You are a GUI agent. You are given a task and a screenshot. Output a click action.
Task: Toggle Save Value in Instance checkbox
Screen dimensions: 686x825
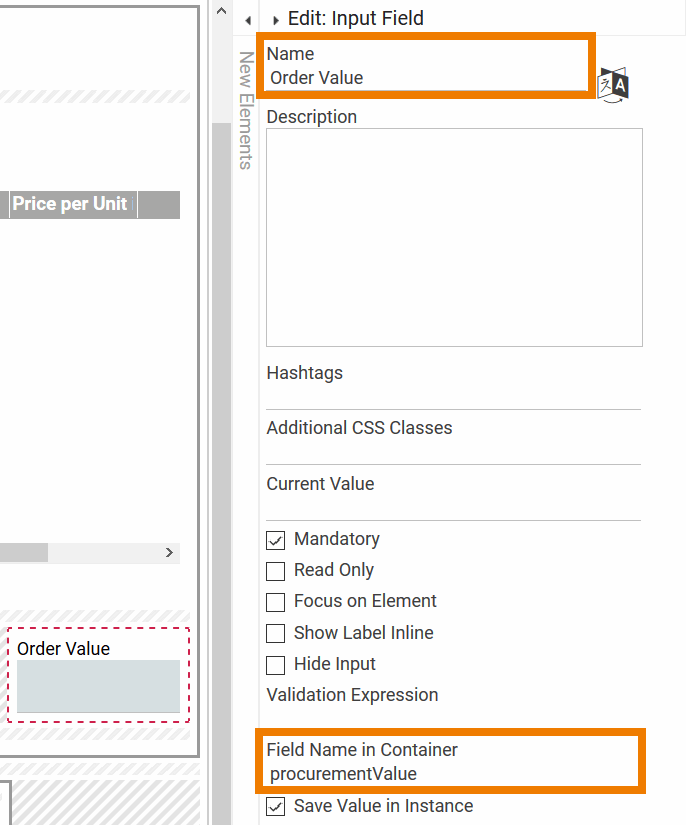pyautogui.click(x=276, y=807)
